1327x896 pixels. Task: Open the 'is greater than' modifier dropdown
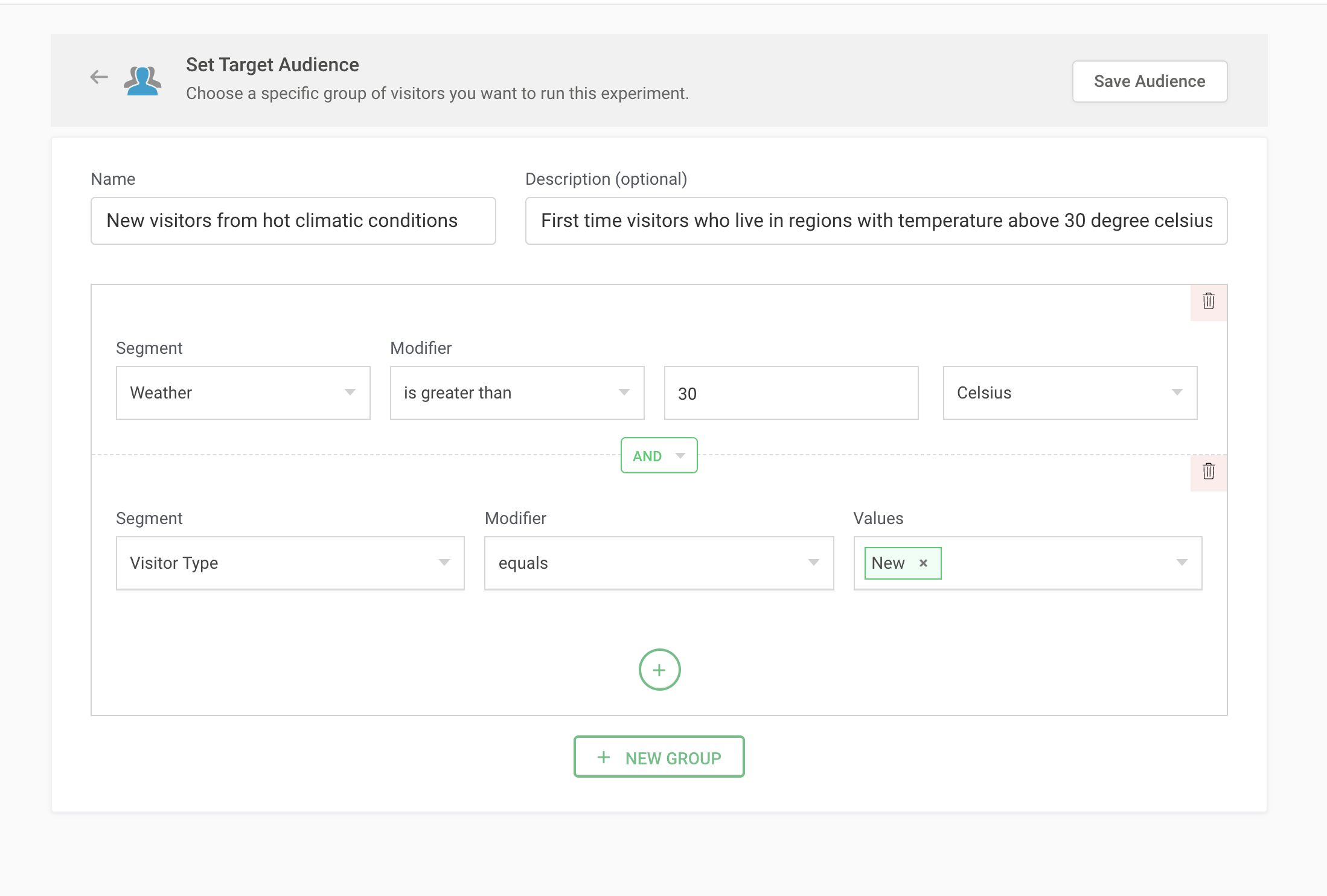coord(517,393)
